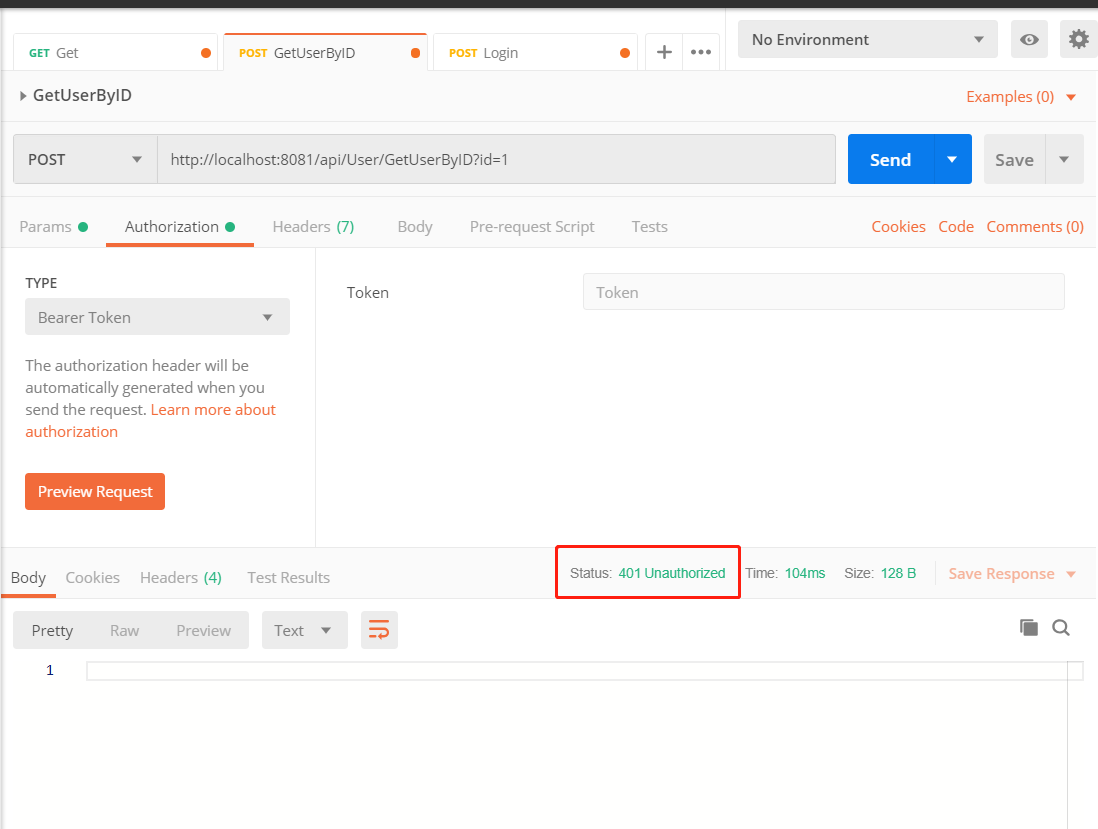1098x829 pixels.
Task: Click line 1 of the response body
Action: [x=584, y=671]
